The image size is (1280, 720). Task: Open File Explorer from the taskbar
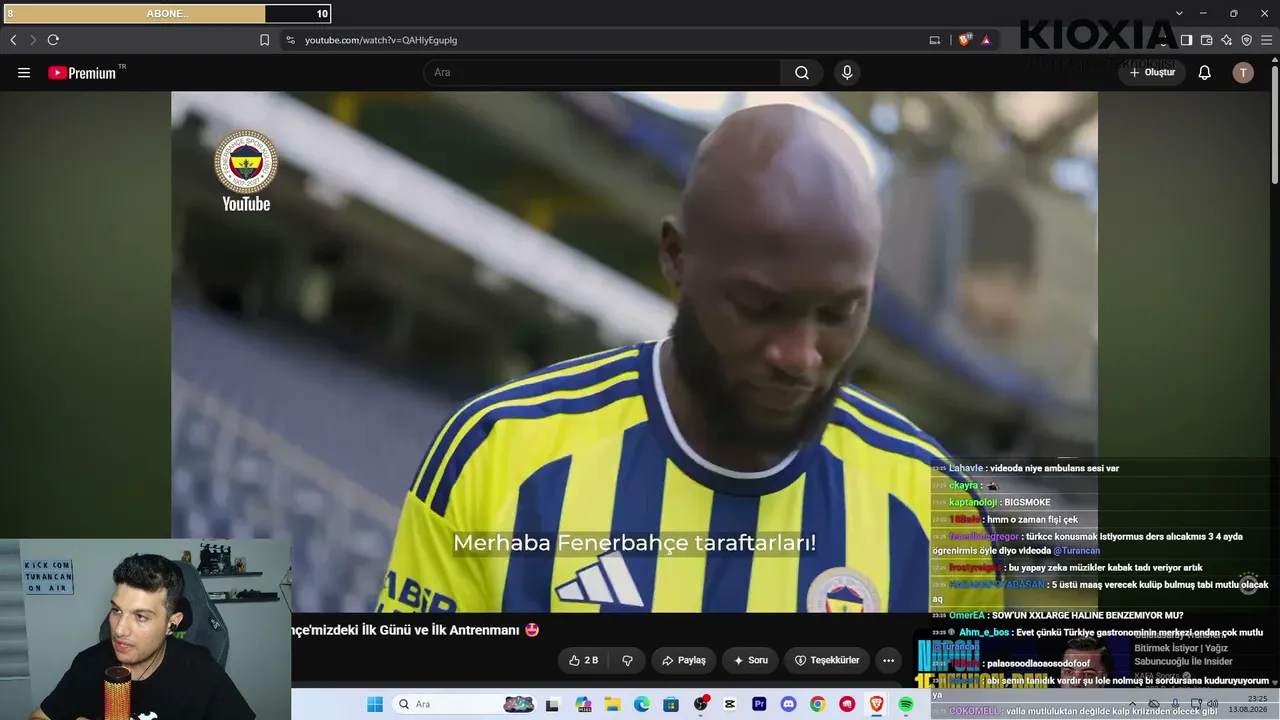pyautogui.click(x=612, y=704)
